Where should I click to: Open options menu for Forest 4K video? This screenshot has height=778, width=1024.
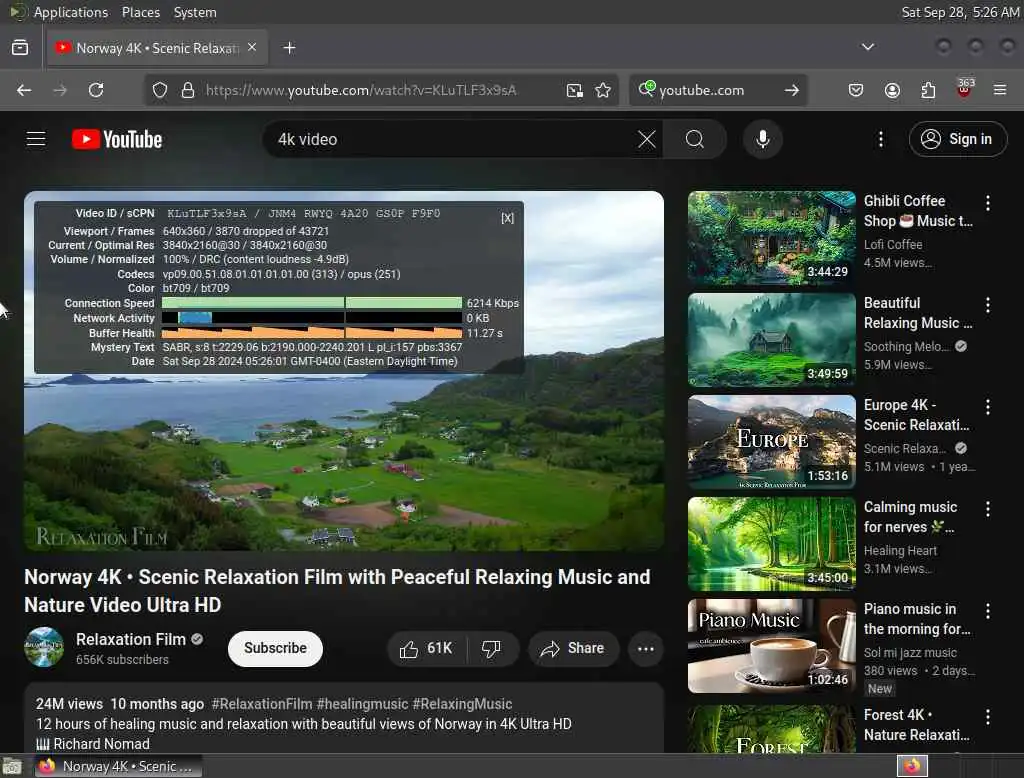click(x=988, y=717)
